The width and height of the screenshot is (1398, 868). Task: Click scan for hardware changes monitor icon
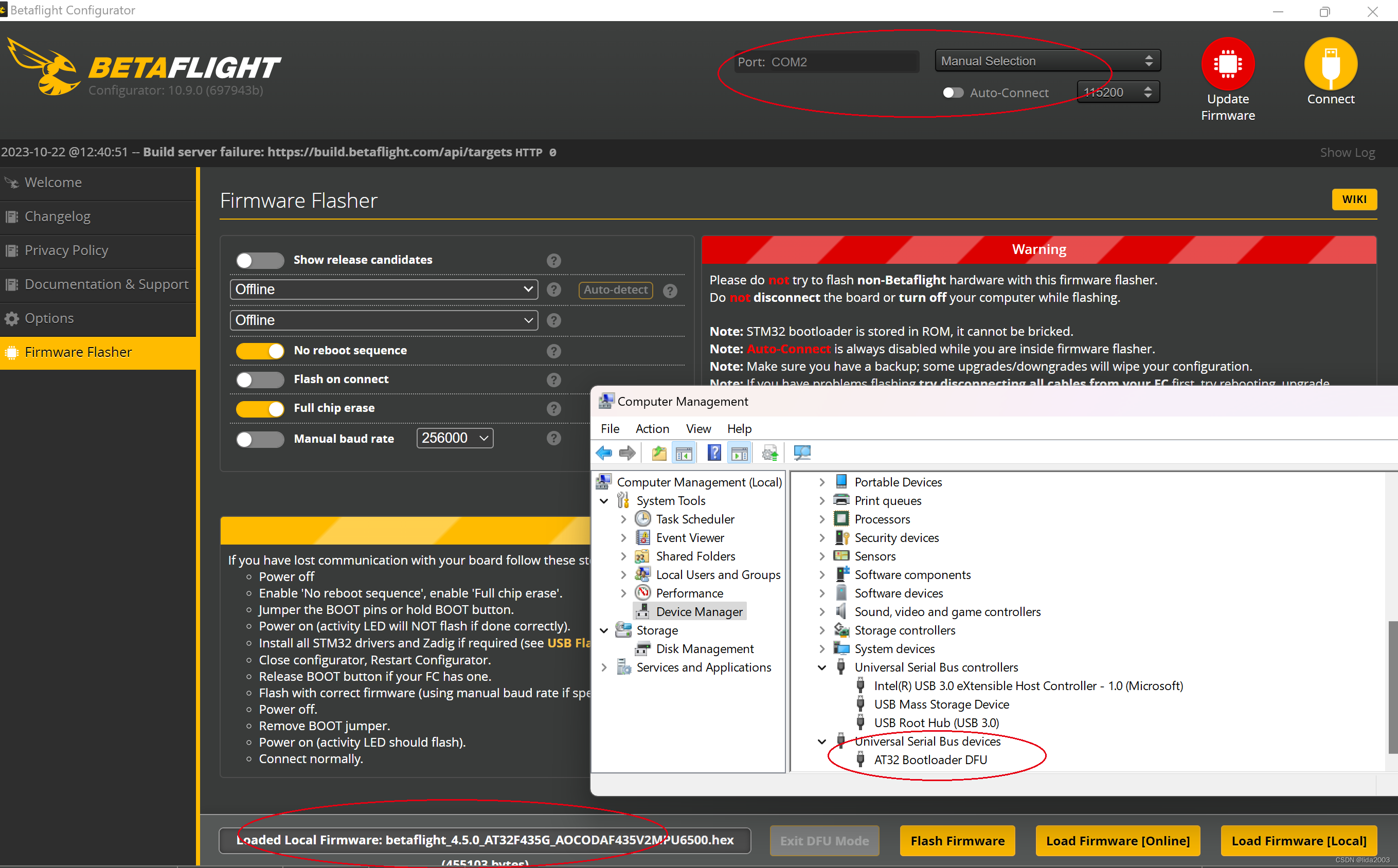tap(801, 454)
